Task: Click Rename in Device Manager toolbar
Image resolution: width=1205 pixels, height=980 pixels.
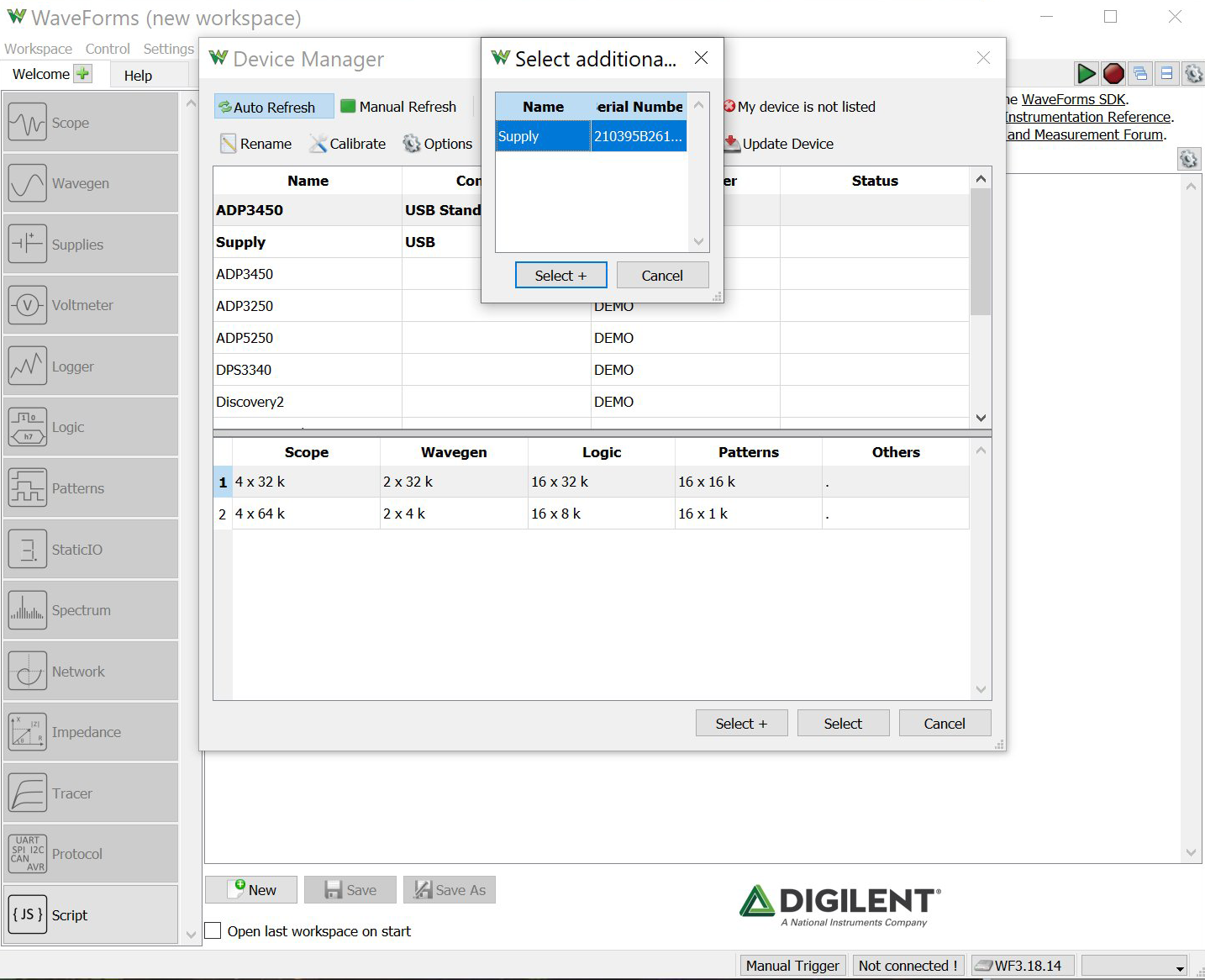Action: (x=256, y=144)
